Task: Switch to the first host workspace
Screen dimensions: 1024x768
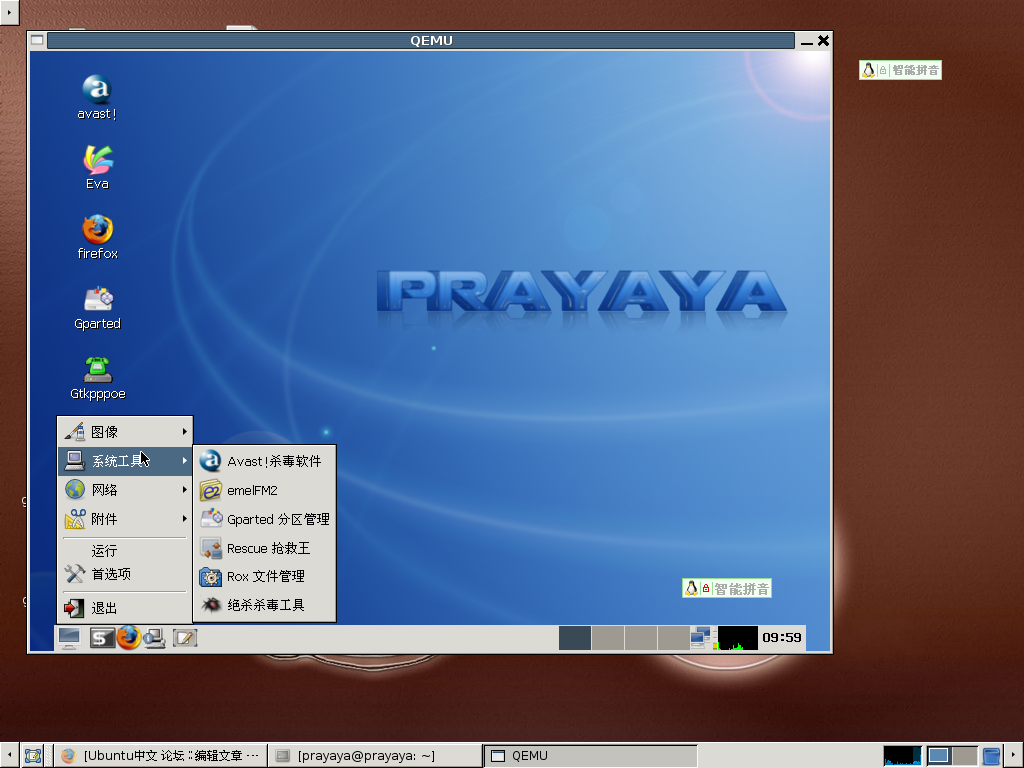Action: pyautogui.click(x=940, y=756)
